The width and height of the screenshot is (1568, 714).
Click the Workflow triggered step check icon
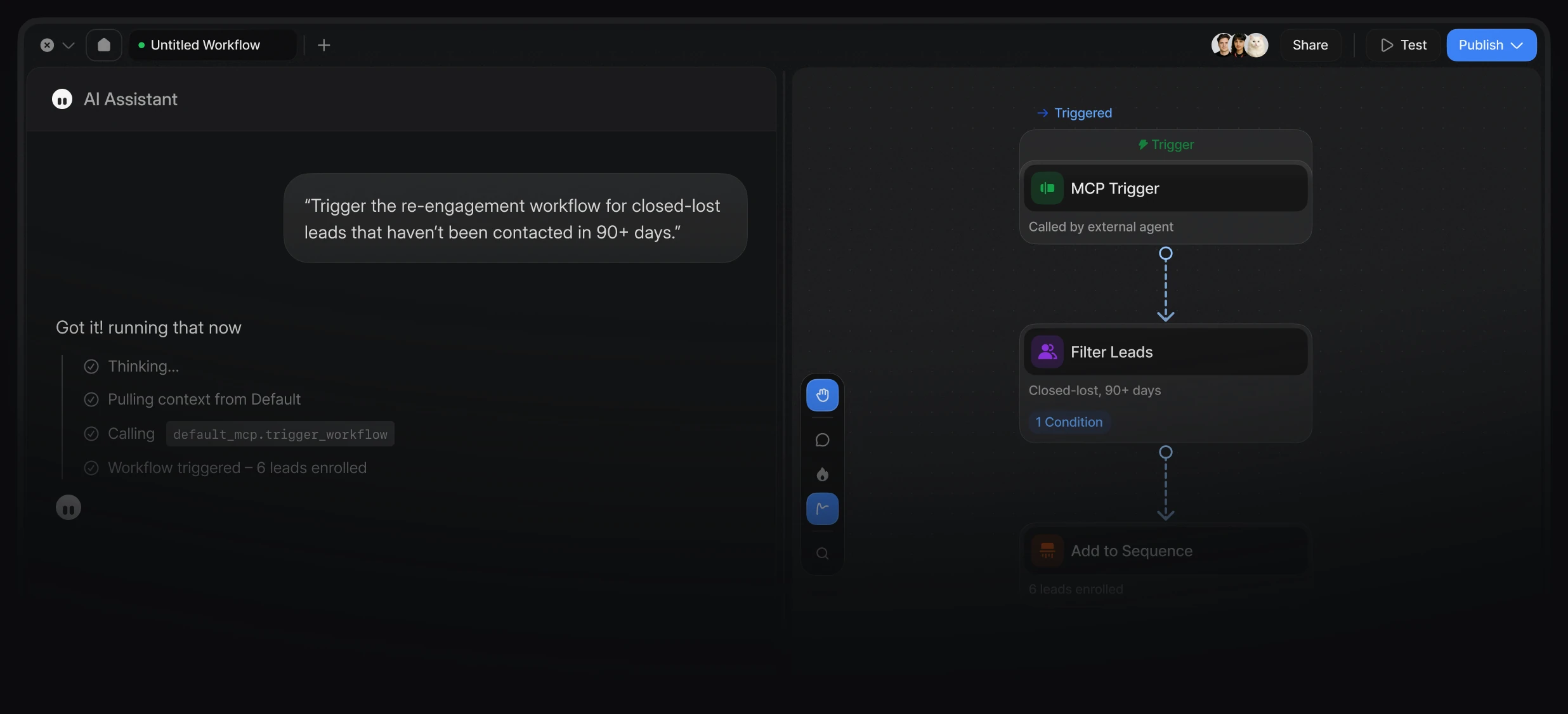coord(91,468)
